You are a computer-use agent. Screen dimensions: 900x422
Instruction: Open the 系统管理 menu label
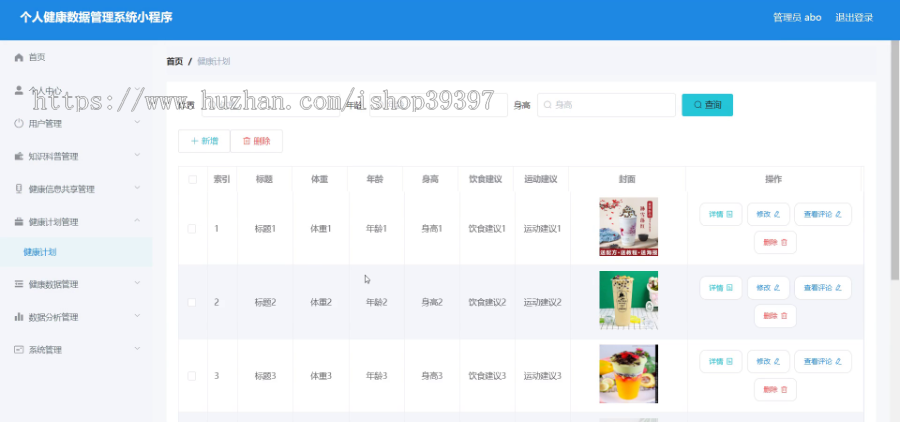pos(45,350)
